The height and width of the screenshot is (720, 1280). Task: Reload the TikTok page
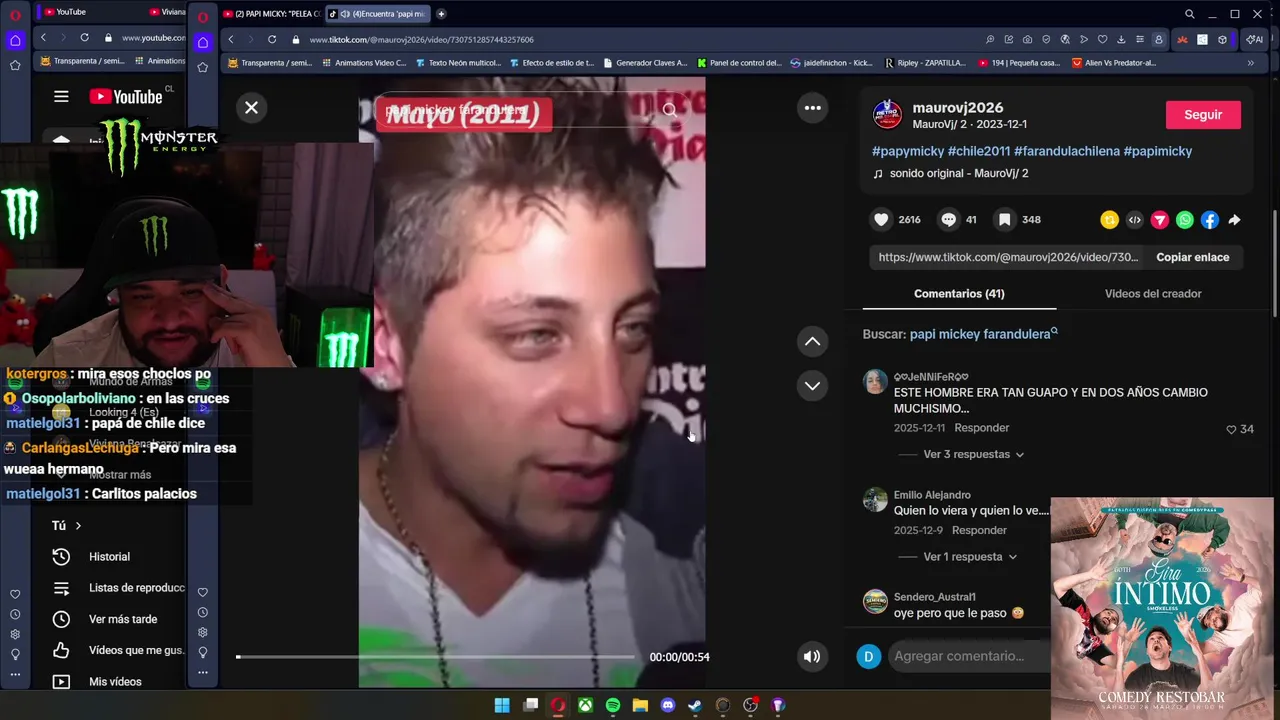pos(272,39)
